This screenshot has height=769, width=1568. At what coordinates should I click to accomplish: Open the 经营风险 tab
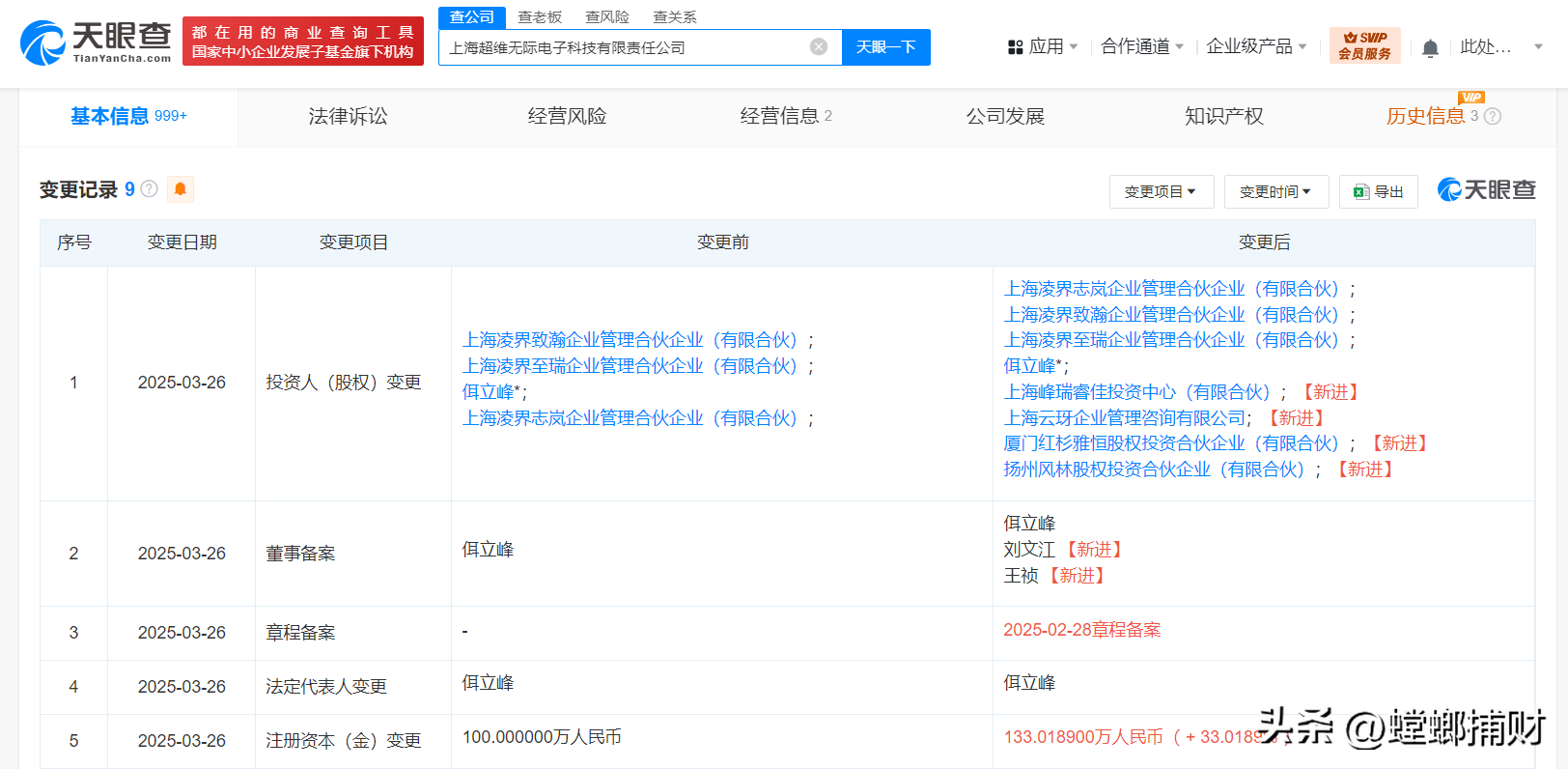coord(567,116)
